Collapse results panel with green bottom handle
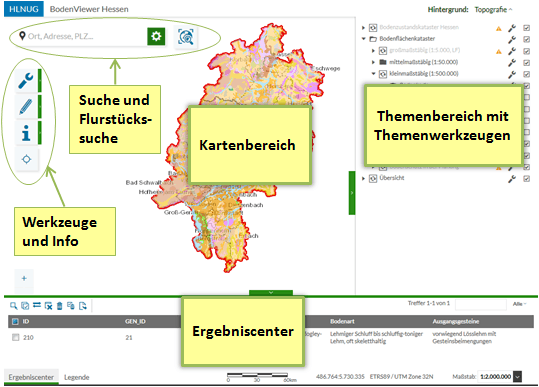This screenshot has height=387, width=539. tap(271, 292)
